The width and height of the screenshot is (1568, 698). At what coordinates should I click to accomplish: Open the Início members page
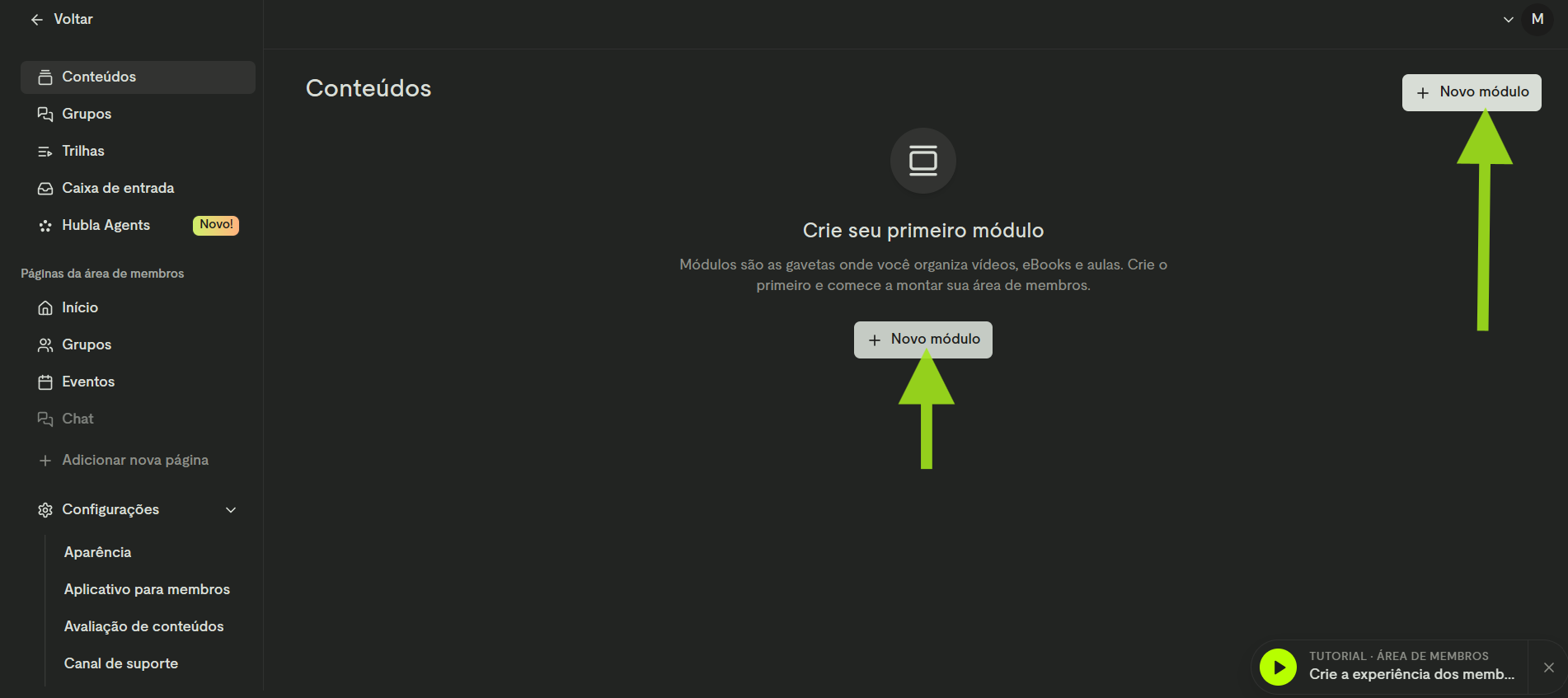tap(138, 307)
